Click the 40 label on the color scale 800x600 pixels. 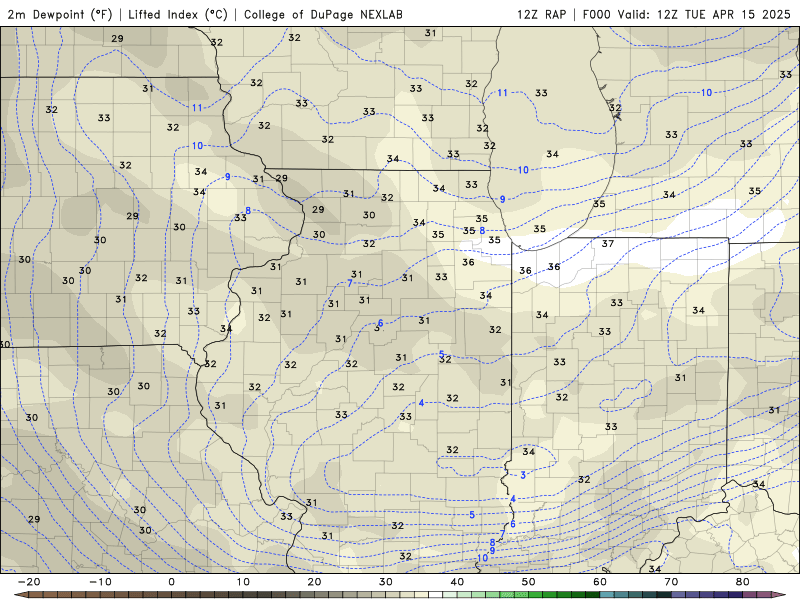457,582
